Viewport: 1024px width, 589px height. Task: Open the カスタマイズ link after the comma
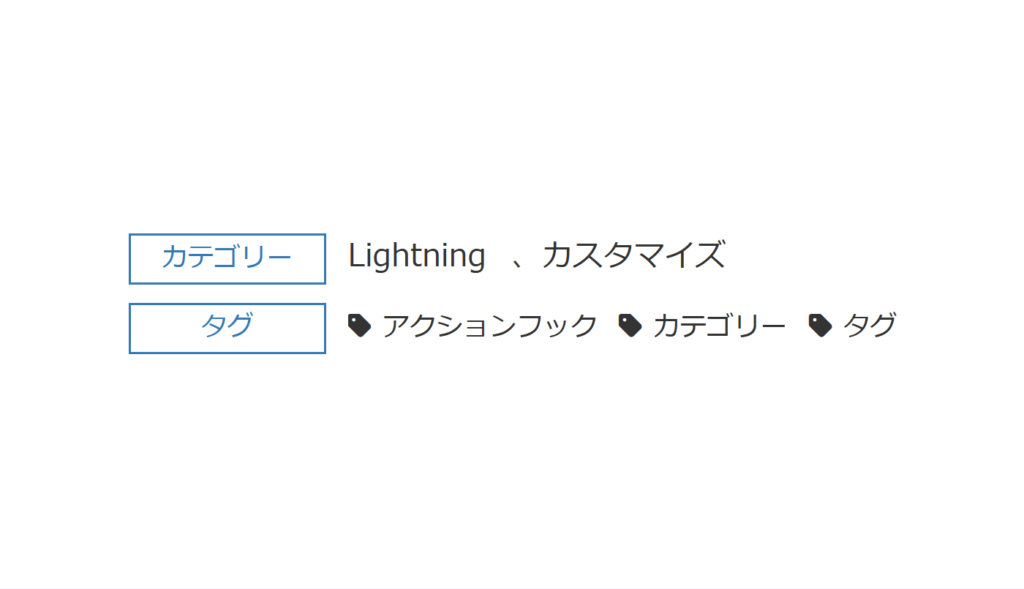coord(635,256)
